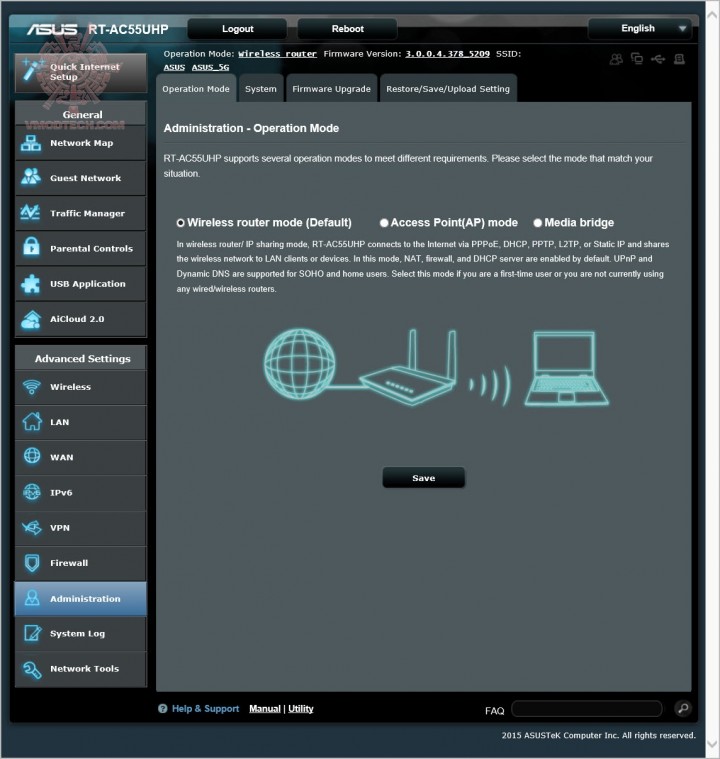This screenshot has height=759, width=720.
Task: Click the copy/guest network status icon in header
Action: coord(637,59)
